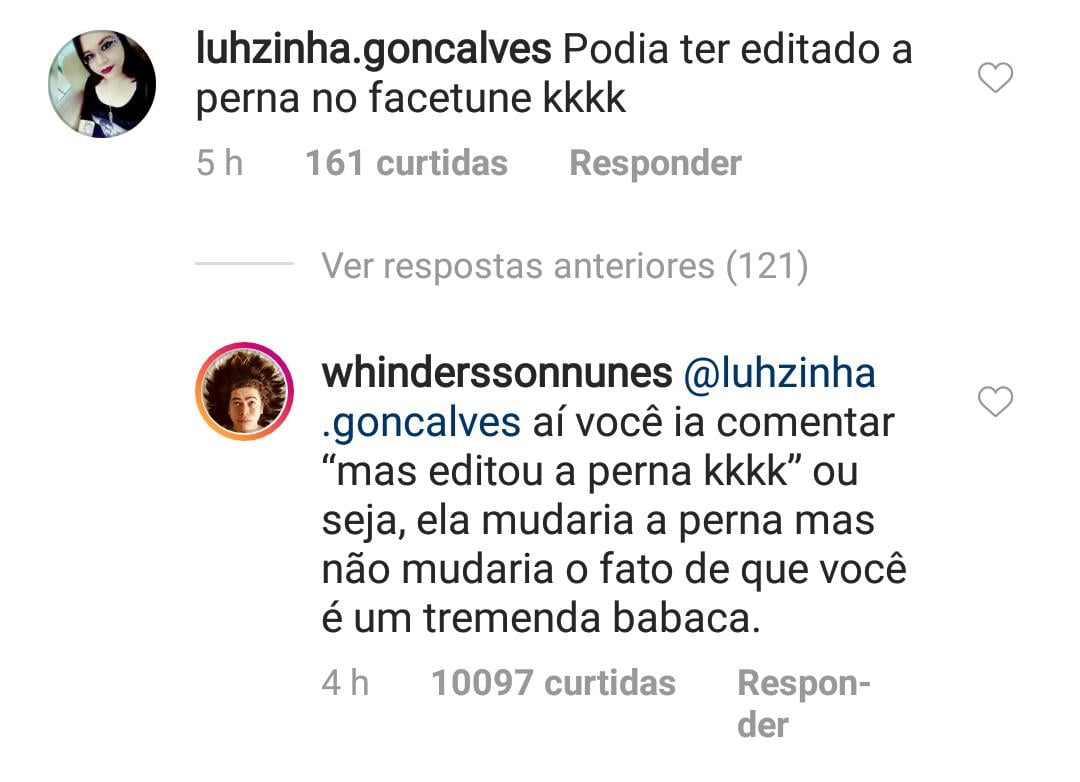Like whinderssonnunes's reply with the heart icon

[x=995, y=402]
